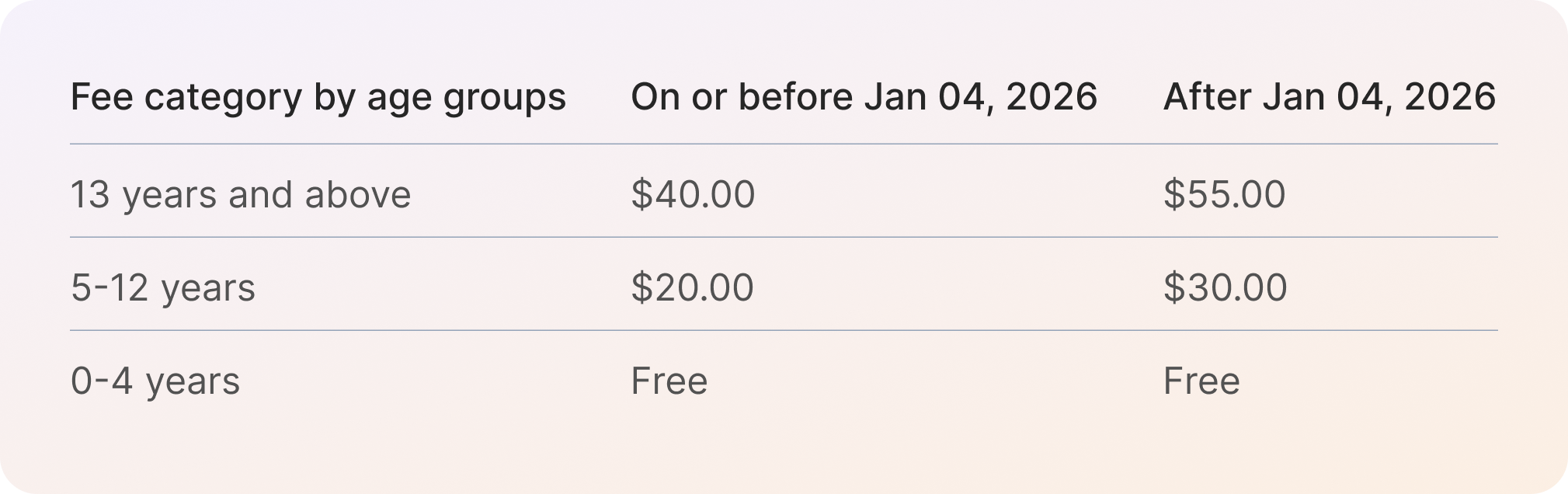Image resolution: width=1568 pixels, height=494 pixels.
Task: Select the $30.00 late child fee
Action: (x=1225, y=287)
